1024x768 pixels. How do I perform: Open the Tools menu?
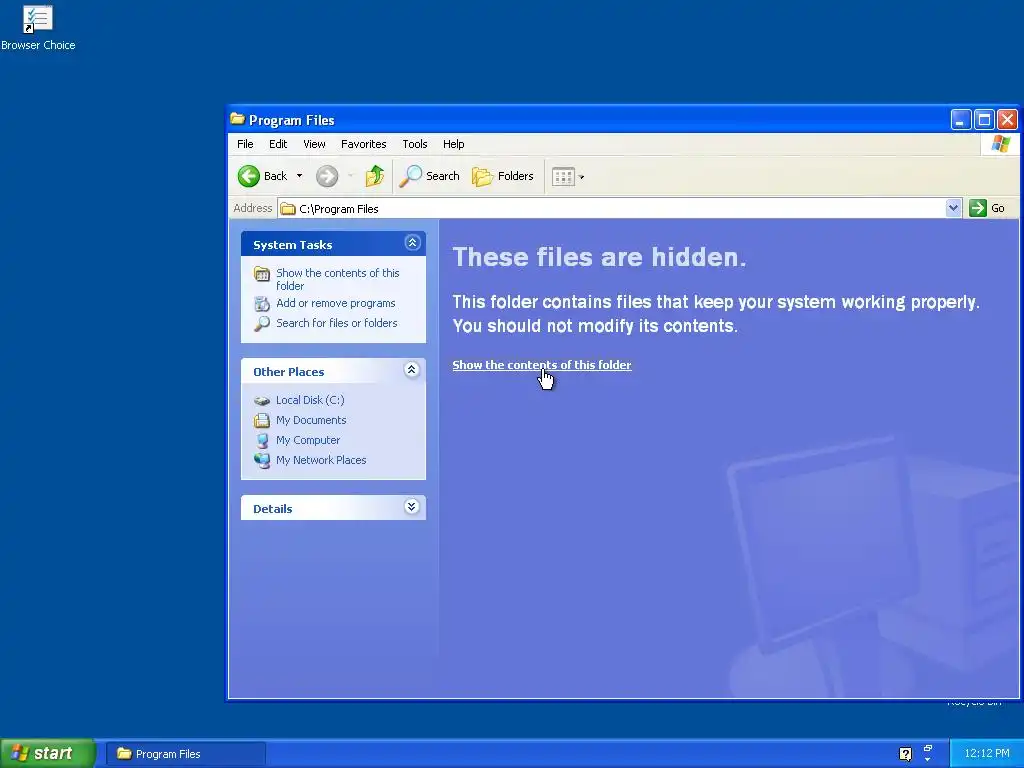point(415,144)
